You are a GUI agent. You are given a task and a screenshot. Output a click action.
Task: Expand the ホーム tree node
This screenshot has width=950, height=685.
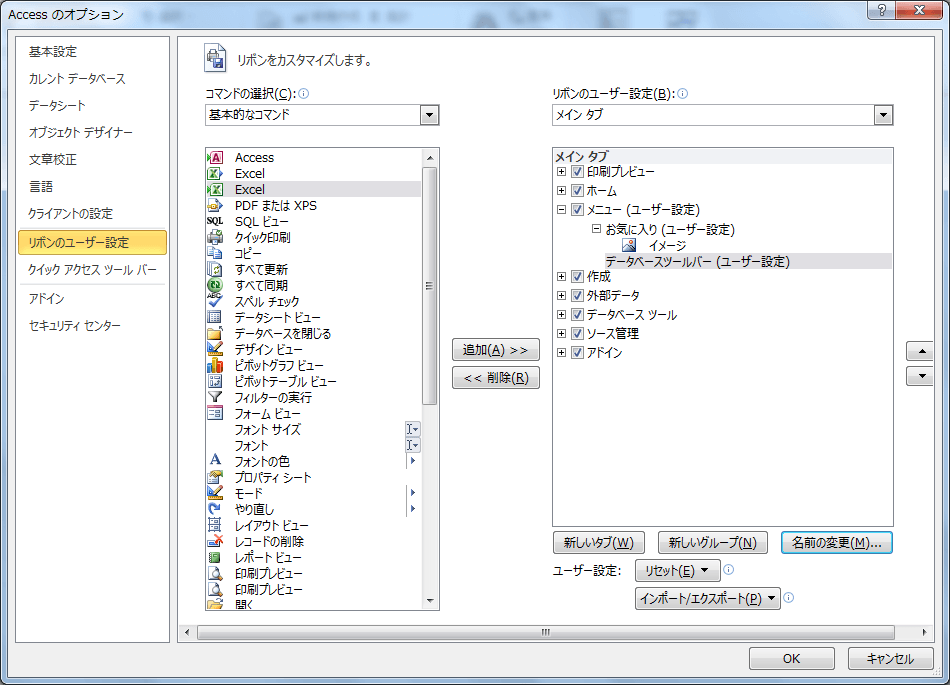point(562,190)
